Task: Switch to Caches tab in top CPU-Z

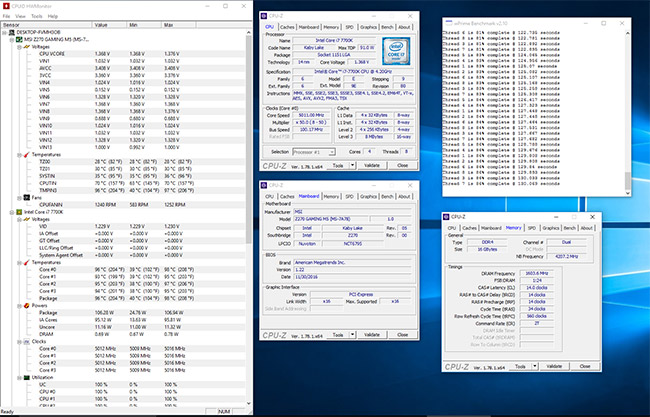Action: click(287, 27)
